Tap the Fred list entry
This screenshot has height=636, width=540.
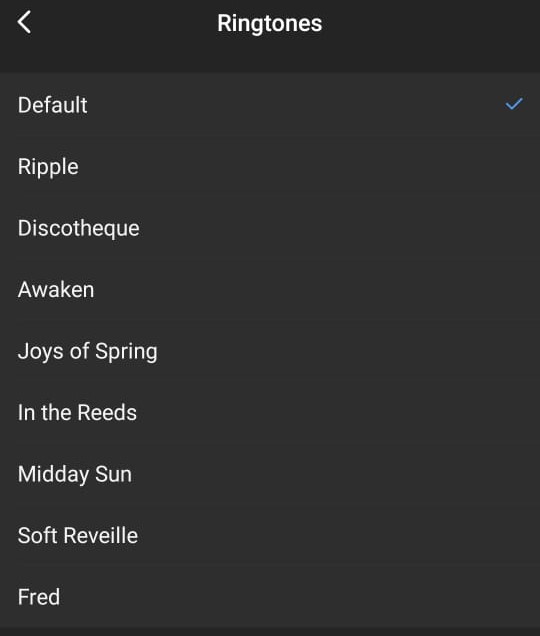pyautogui.click(x=270, y=597)
